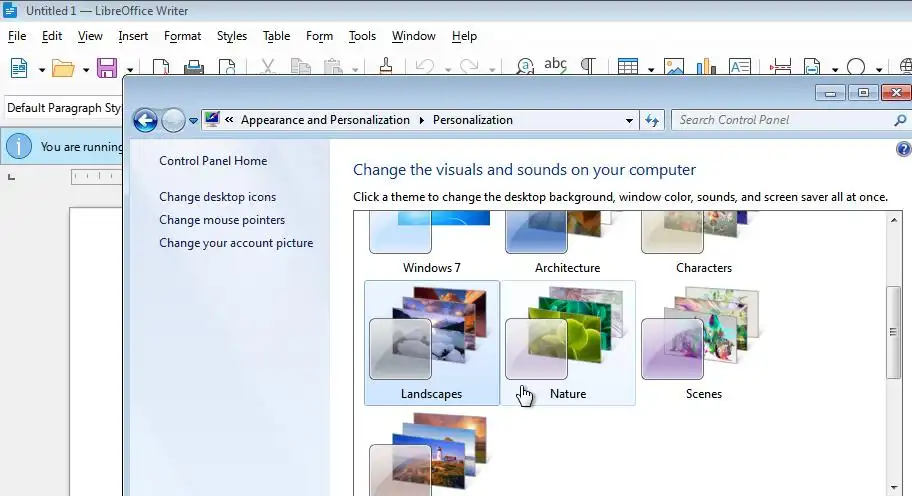Image resolution: width=912 pixels, height=496 pixels.
Task: Toggle Formatting Marks pilcrow icon
Action: pos(589,67)
